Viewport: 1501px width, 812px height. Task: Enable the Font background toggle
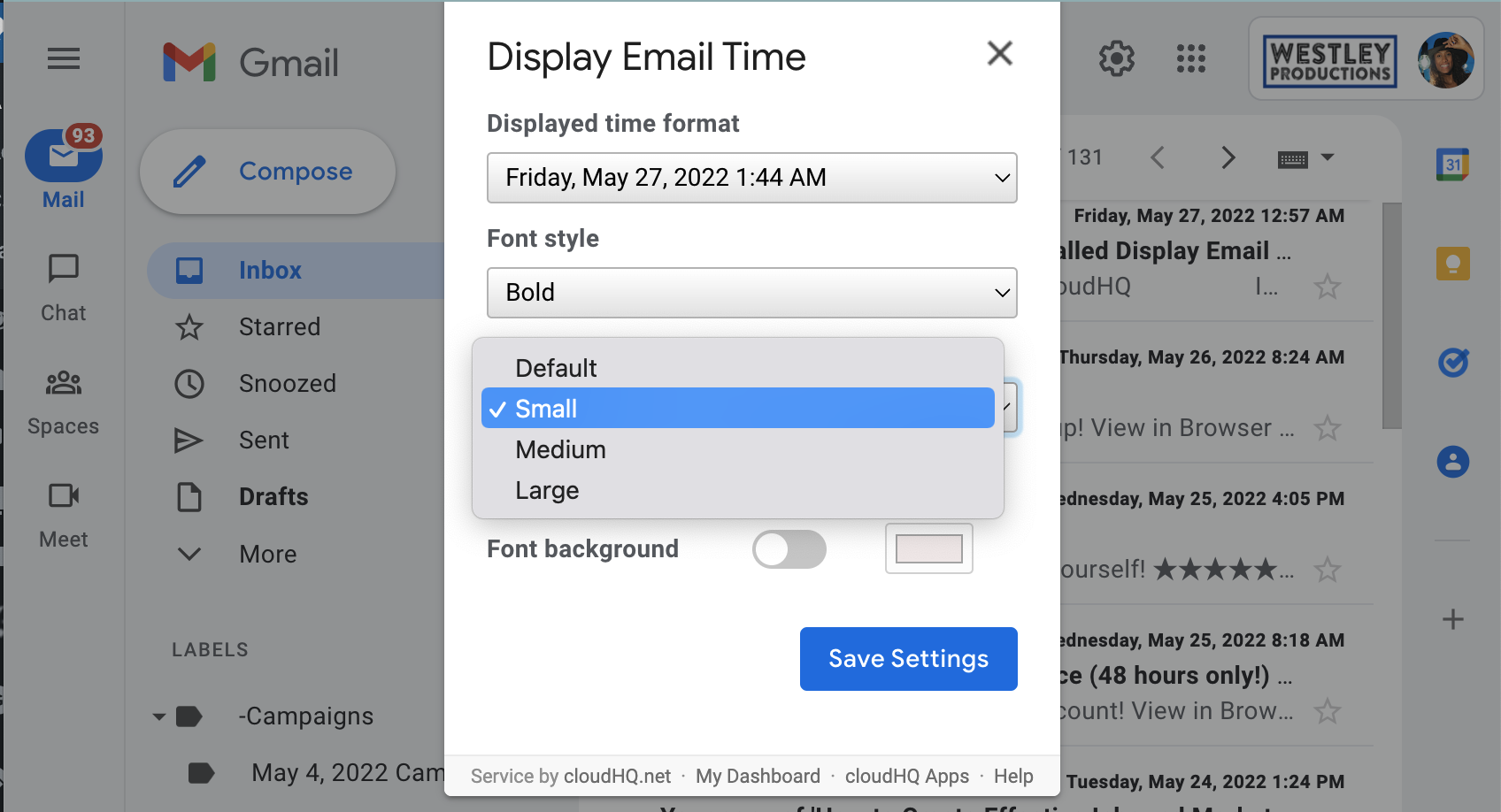point(789,548)
